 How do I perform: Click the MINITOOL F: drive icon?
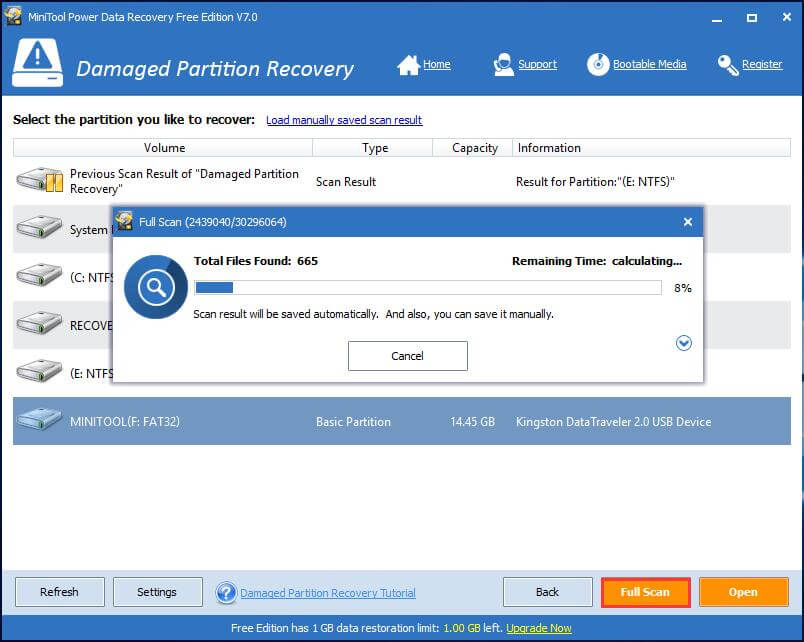[39, 421]
